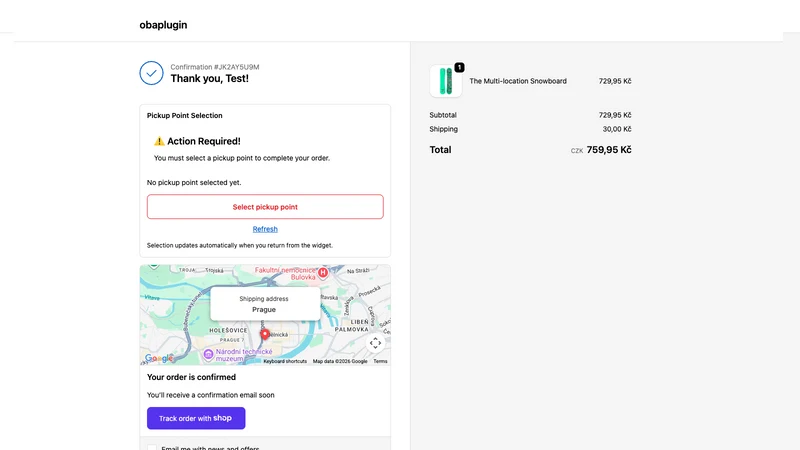
Task: Click the Shipping address Prague card
Action: pyautogui.click(x=265, y=304)
